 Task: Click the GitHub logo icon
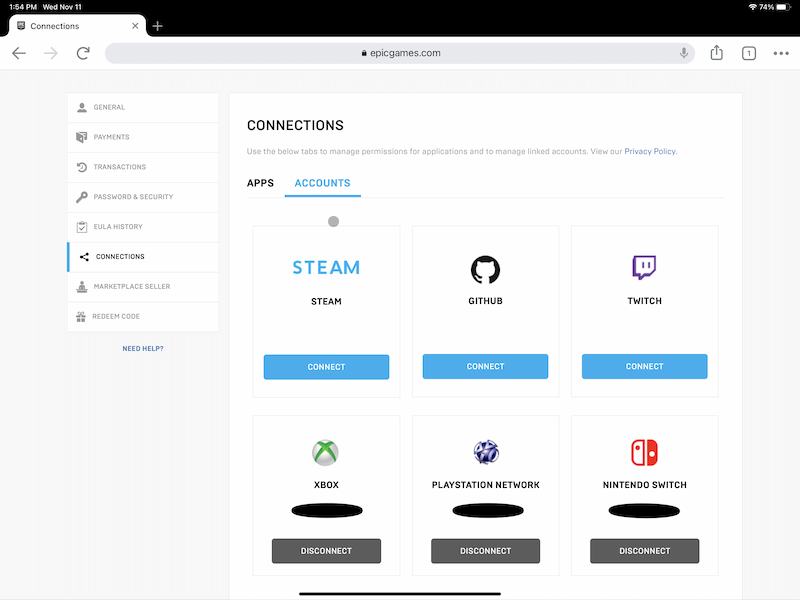(x=485, y=268)
